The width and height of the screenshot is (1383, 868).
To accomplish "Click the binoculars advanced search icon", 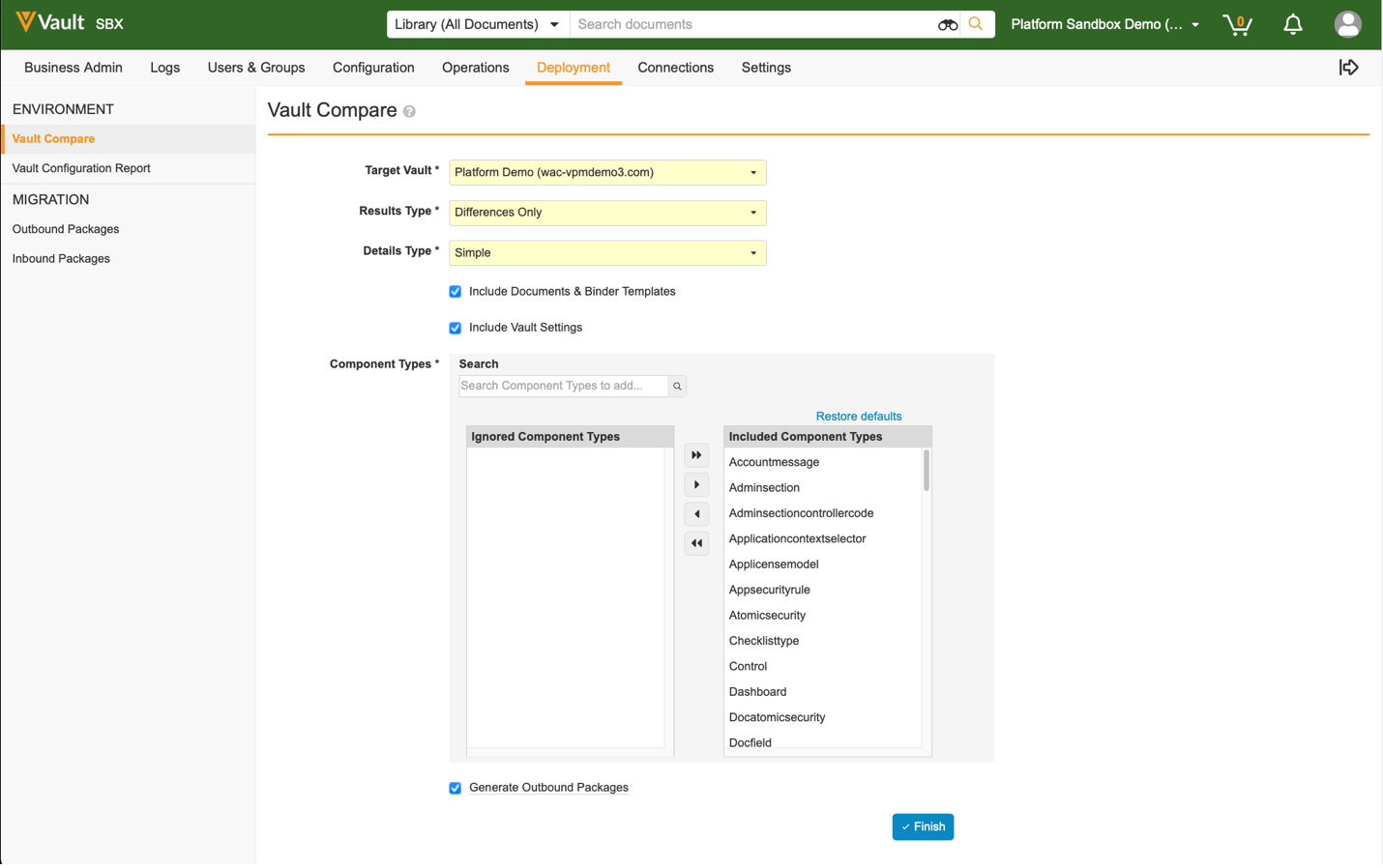I will [947, 24].
